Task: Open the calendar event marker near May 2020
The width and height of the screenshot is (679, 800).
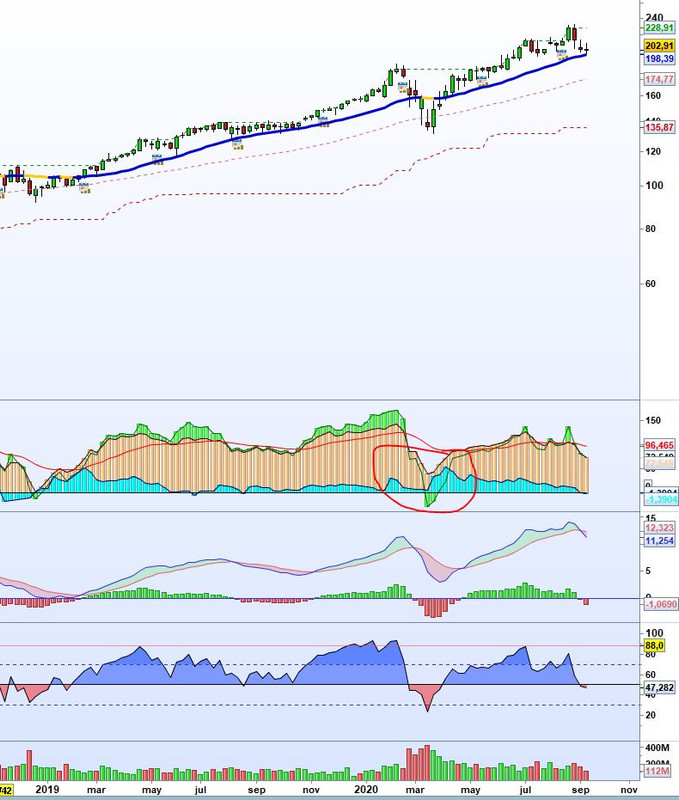Action: 482,81
